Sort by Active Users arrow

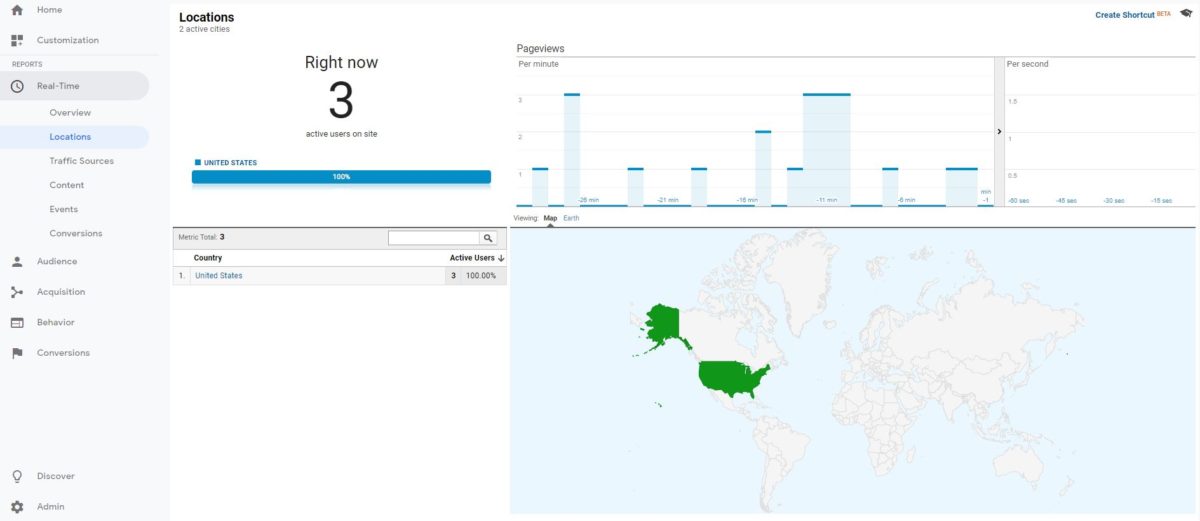(x=501, y=258)
